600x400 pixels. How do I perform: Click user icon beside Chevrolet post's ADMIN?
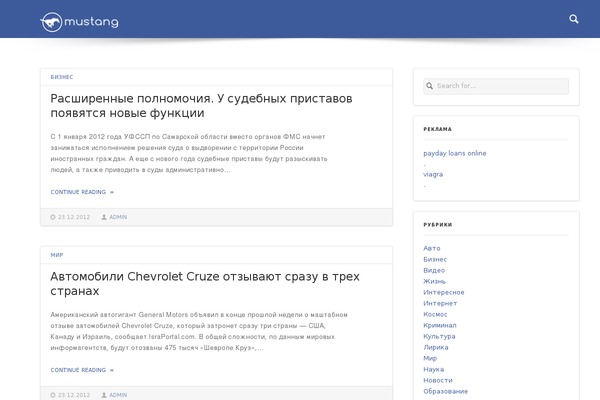coord(104,395)
